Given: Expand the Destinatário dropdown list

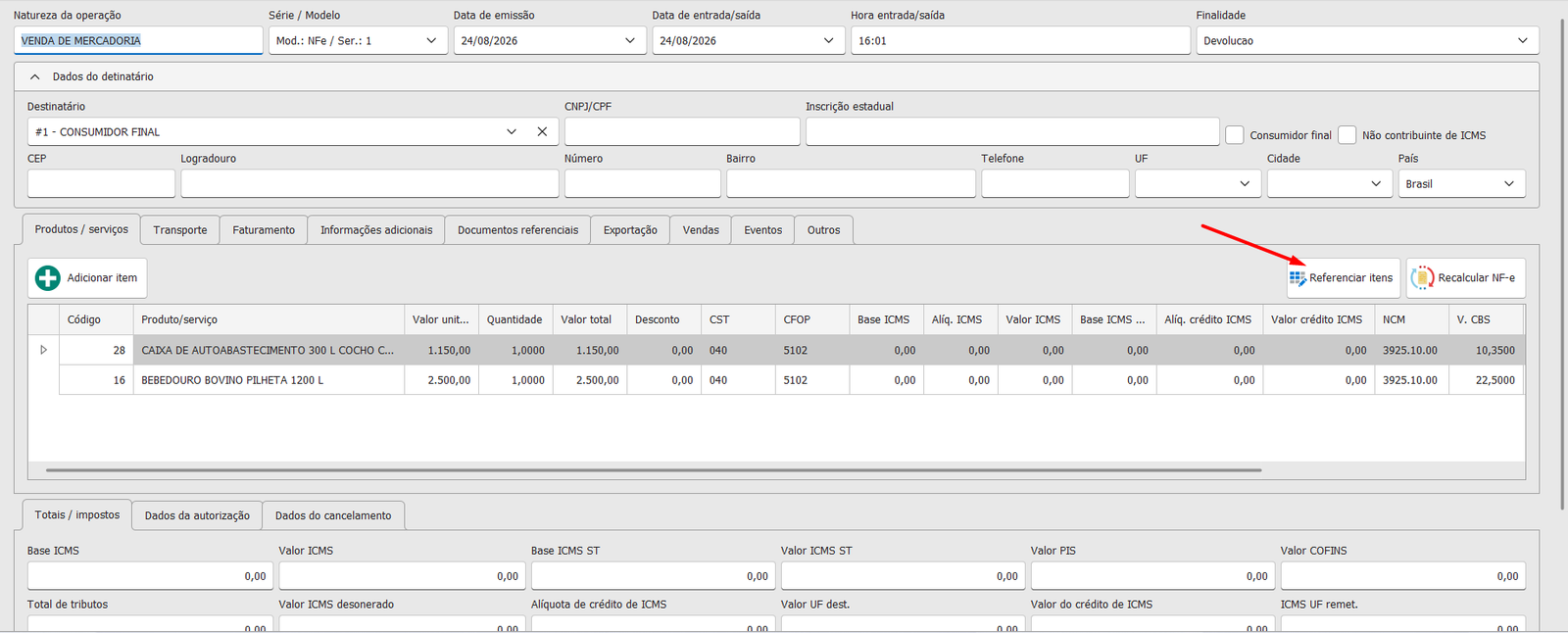Looking at the screenshot, I should pyautogui.click(x=512, y=131).
